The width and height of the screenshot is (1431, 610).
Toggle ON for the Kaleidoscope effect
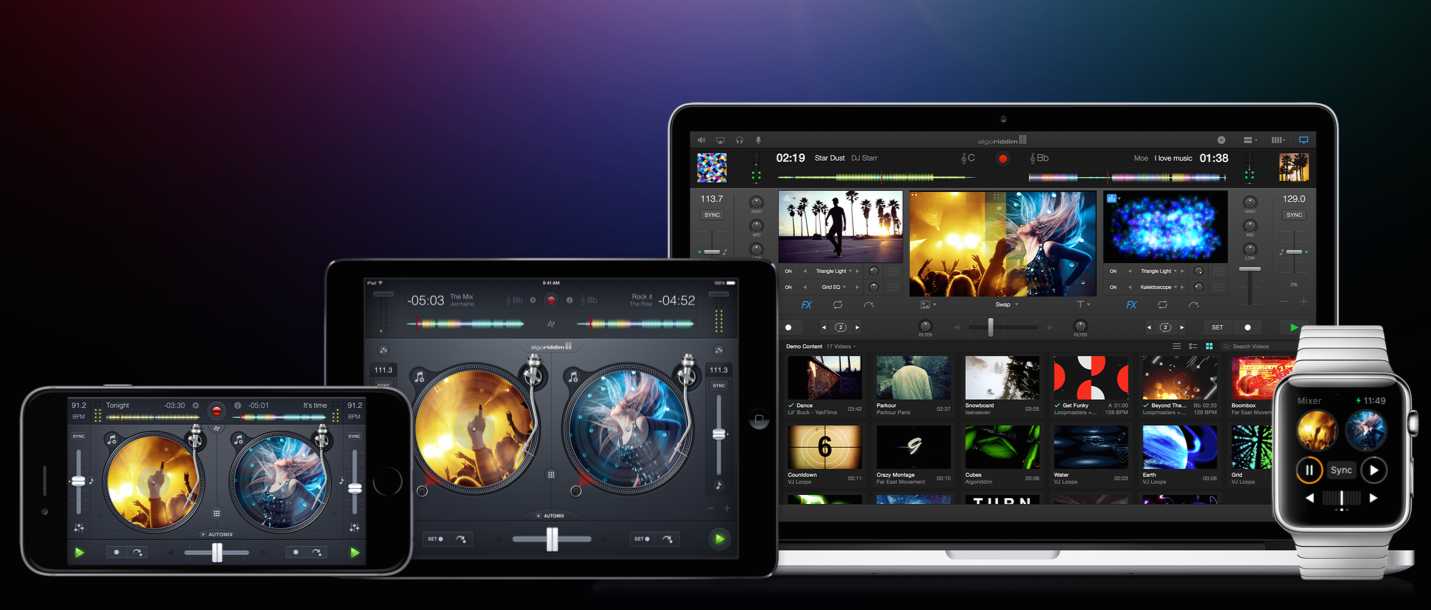pos(1112,287)
